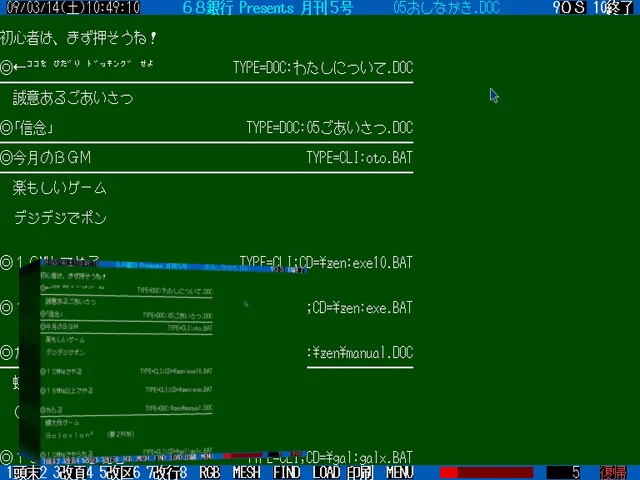Jump to document end with 末2
Viewport: 640px width, 480px height.
click(x=35, y=473)
